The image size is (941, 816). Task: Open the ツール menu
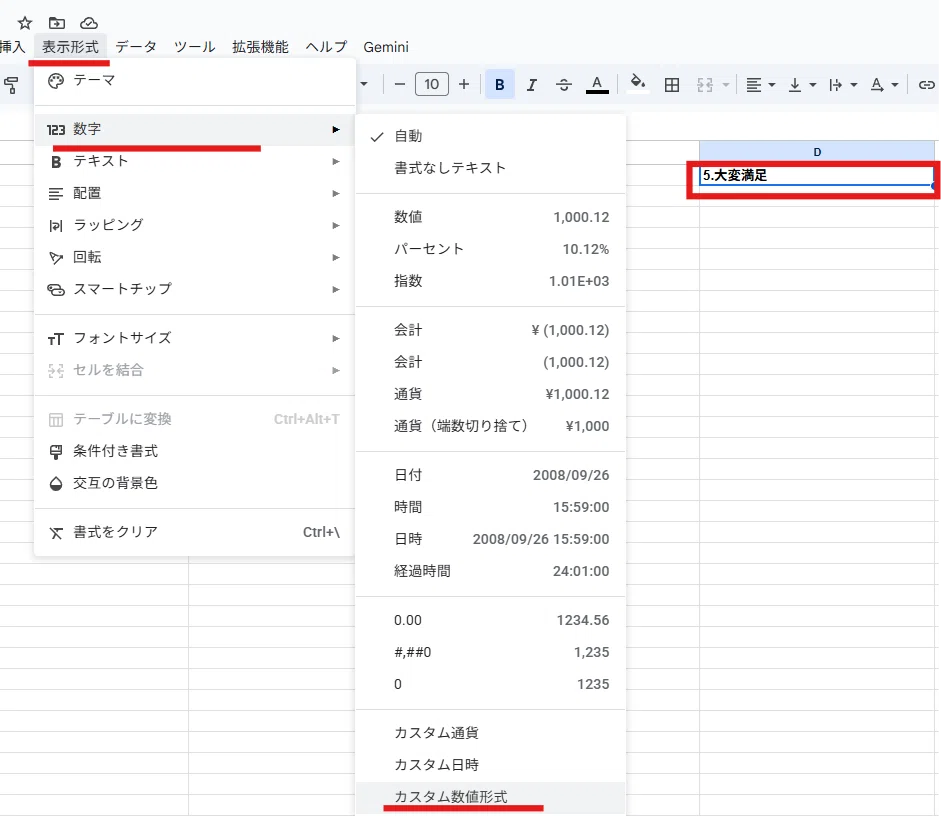coord(194,47)
